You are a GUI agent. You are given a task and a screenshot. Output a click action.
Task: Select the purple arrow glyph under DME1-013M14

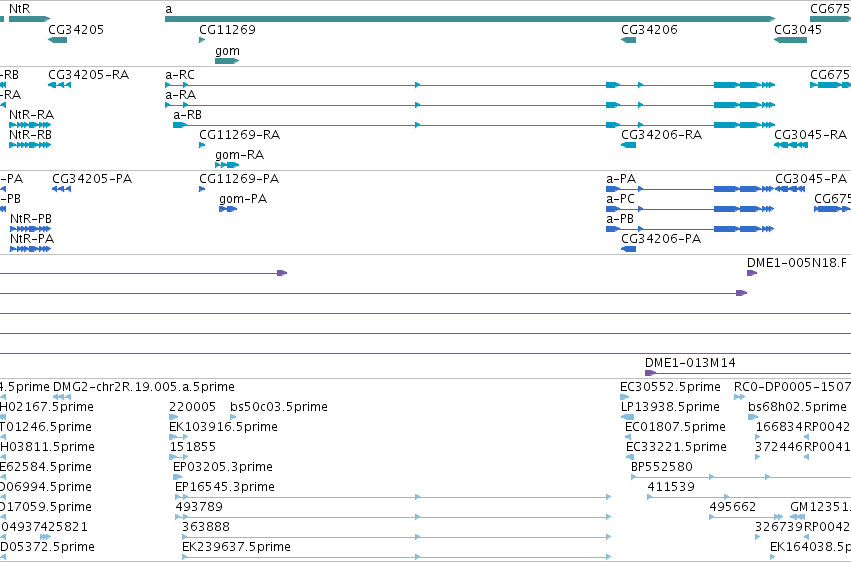[x=650, y=373]
